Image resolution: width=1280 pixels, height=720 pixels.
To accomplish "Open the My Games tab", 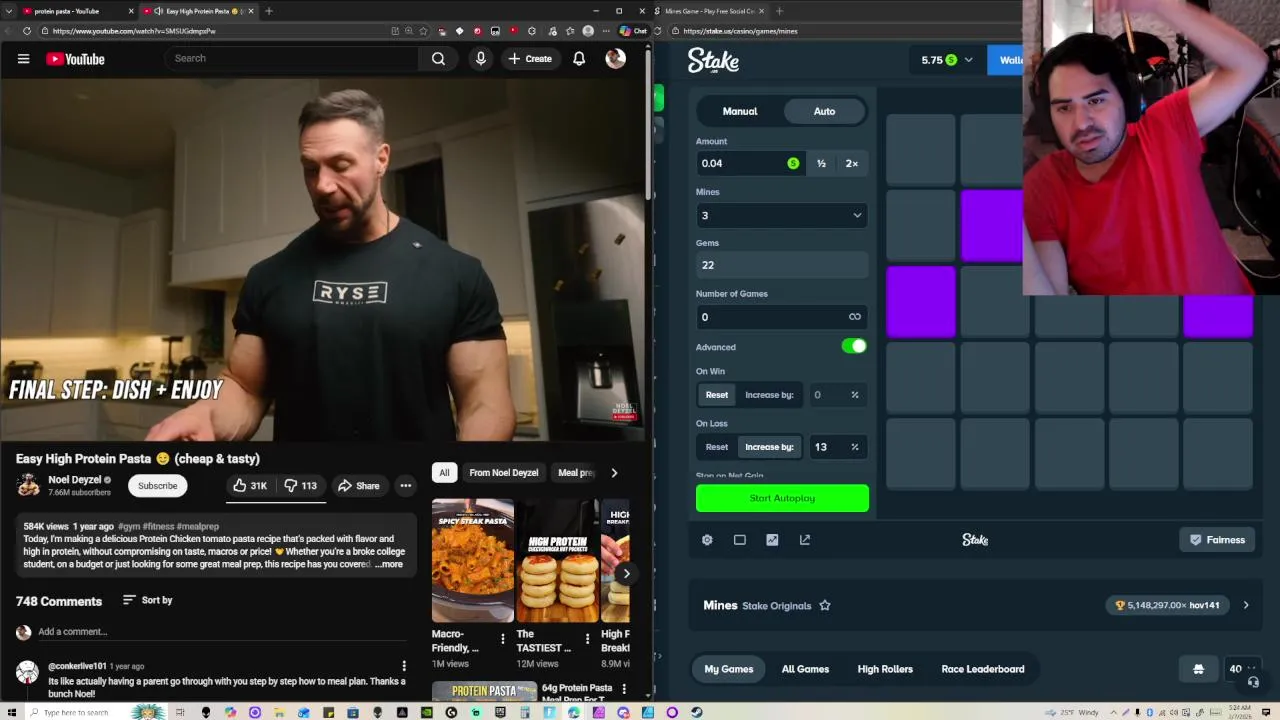I will [729, 669].
